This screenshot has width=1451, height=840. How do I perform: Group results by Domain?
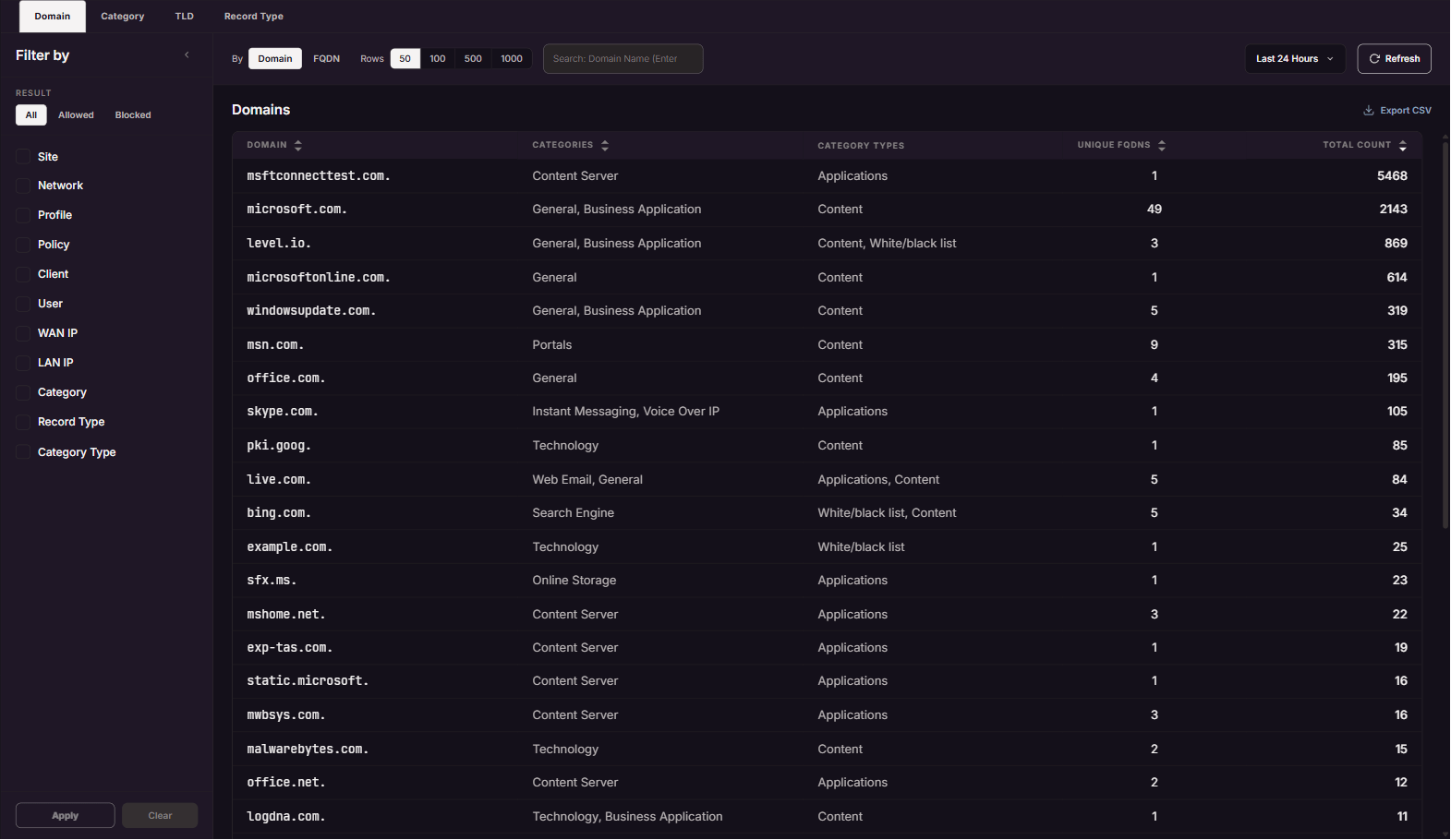tap(275, 59)
